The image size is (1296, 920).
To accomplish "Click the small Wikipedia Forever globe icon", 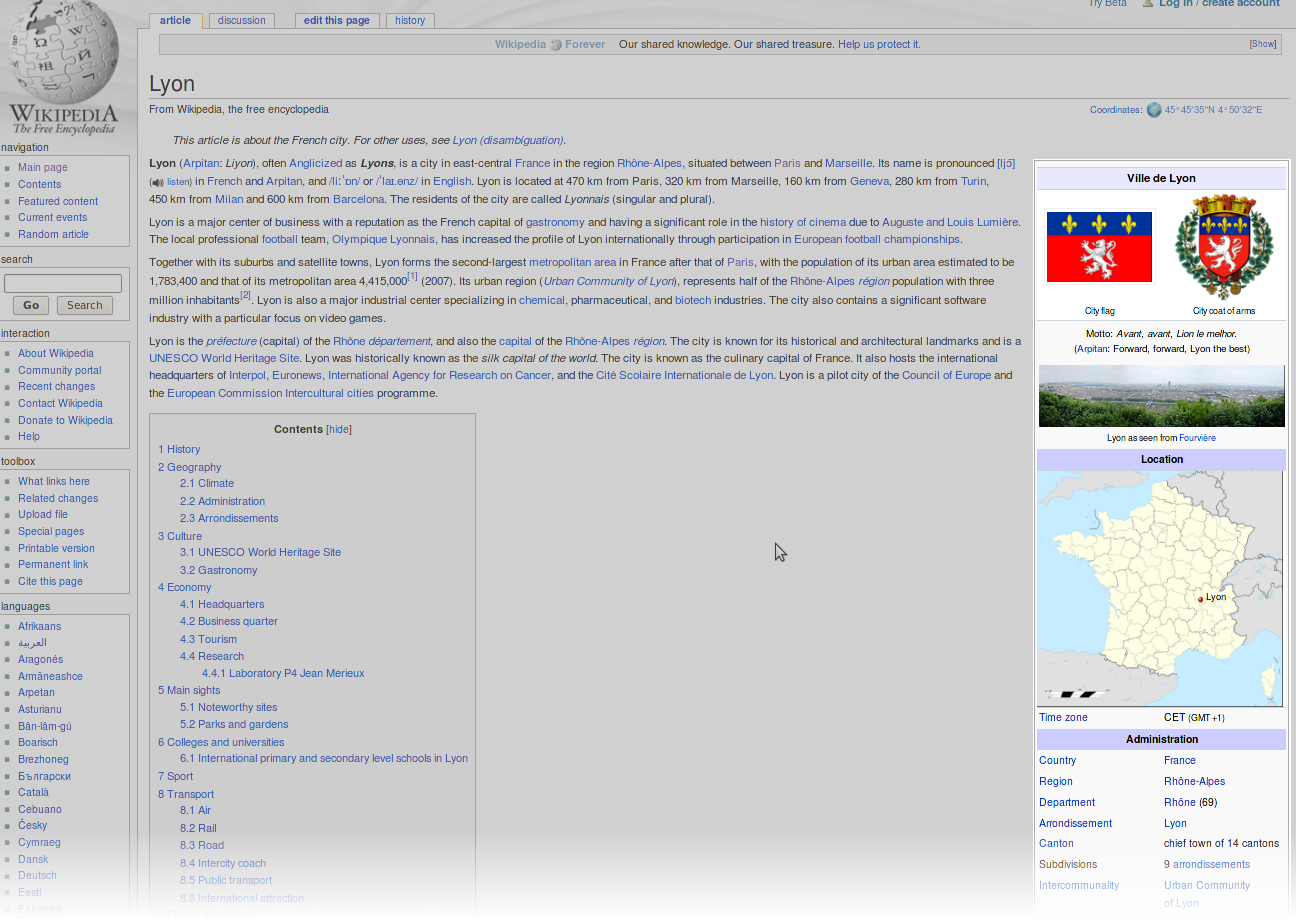I will pyautogui.click(x=556, y=45).
